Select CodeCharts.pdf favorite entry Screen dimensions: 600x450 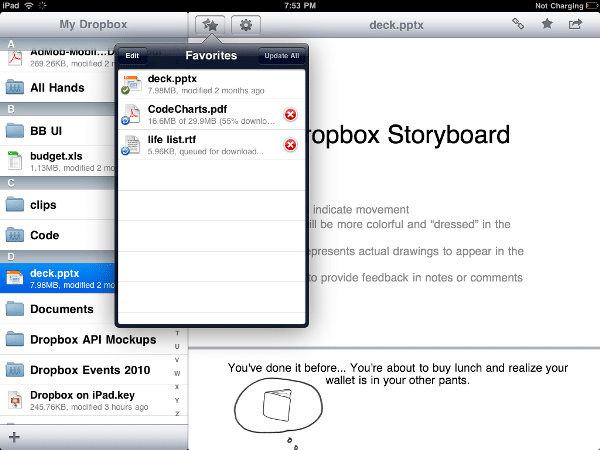pyautogui.click(x=212, y=114)
